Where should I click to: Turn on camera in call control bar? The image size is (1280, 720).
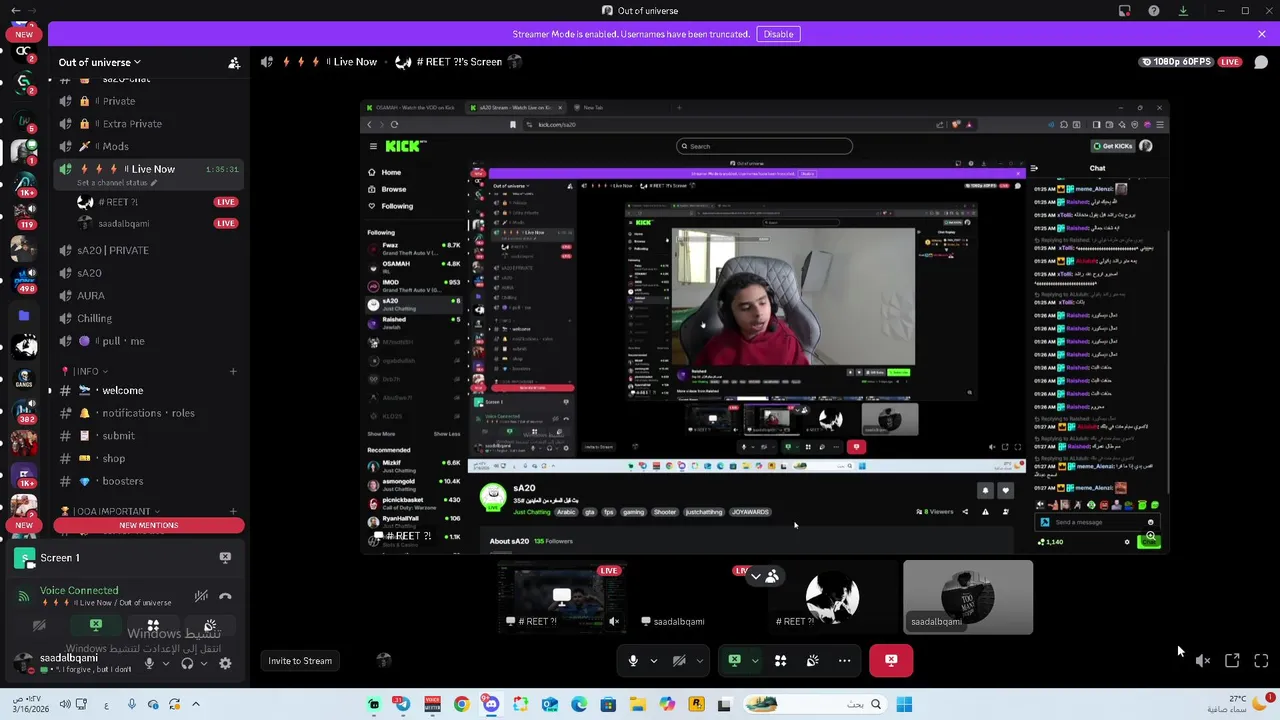(679, 660)
